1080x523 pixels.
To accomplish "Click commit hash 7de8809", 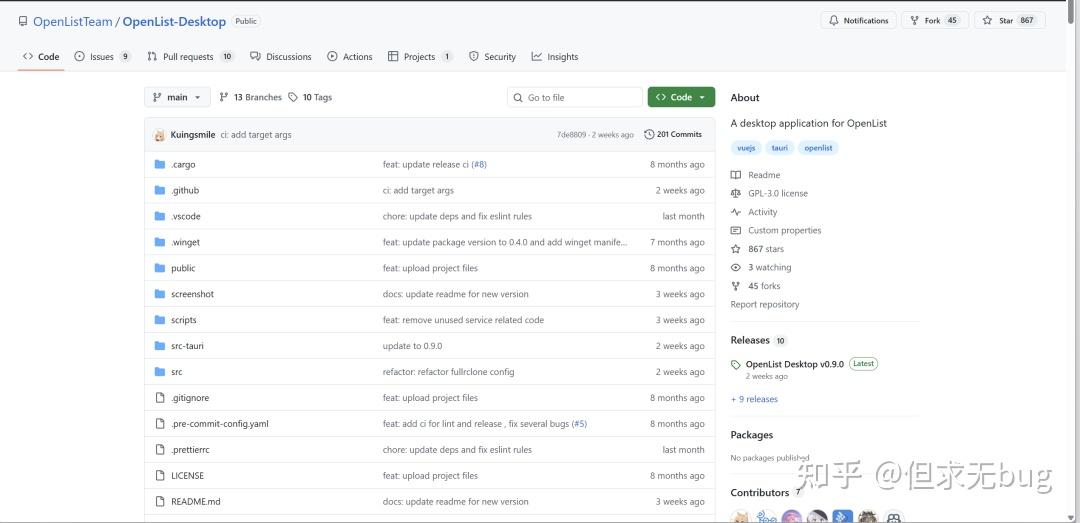I will point(571,134).
